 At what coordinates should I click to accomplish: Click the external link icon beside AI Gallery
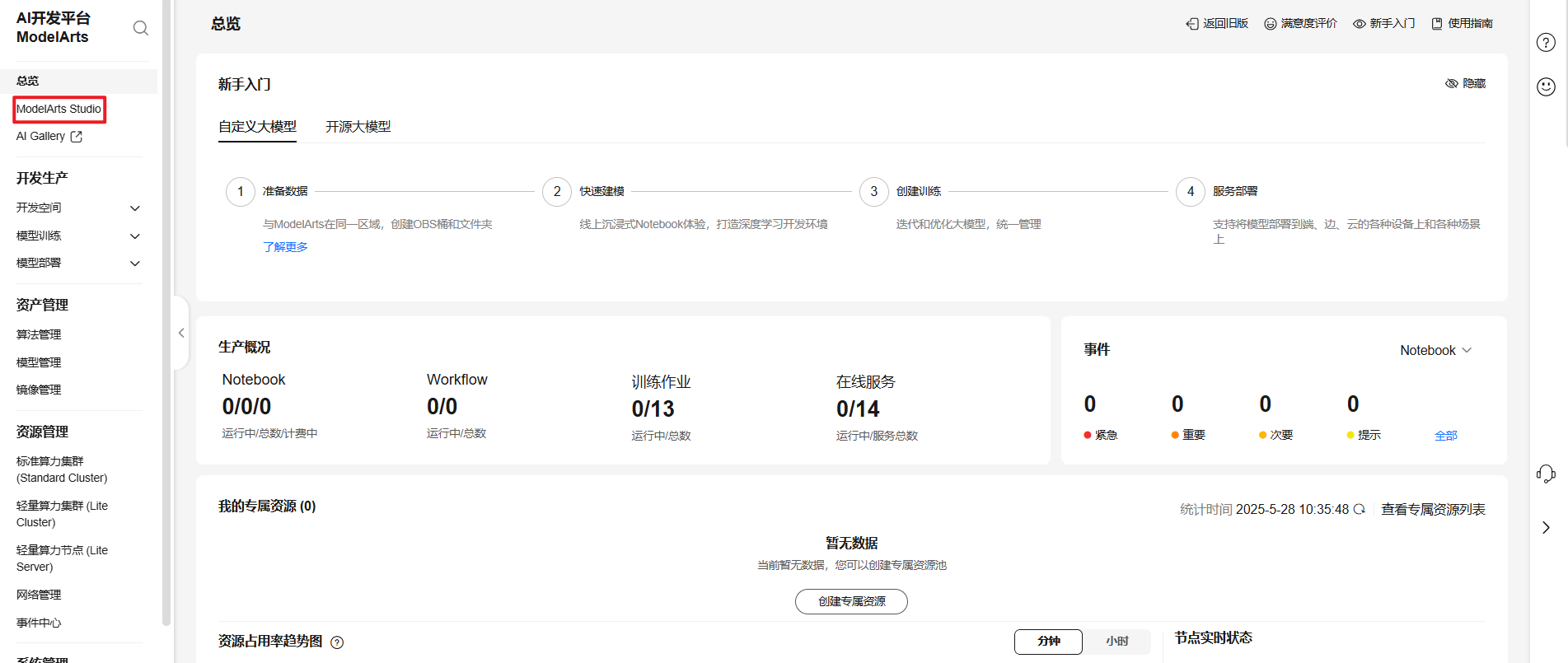click(x=77, y=137)
